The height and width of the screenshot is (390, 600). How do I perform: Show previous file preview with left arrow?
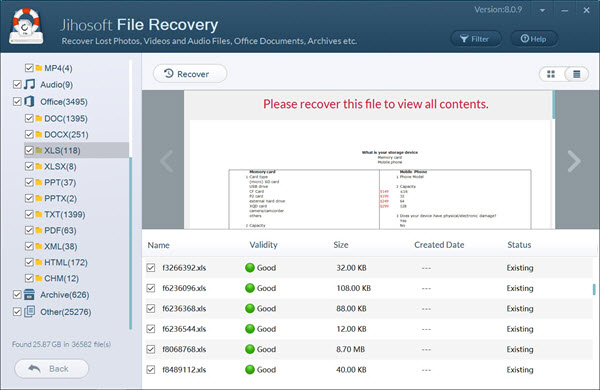tap(167, 161)
